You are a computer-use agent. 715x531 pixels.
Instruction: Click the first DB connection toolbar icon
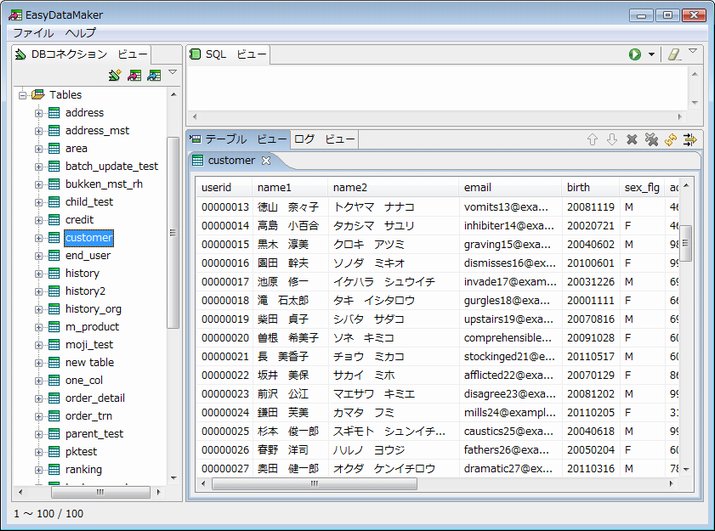[x=114, y=75]
